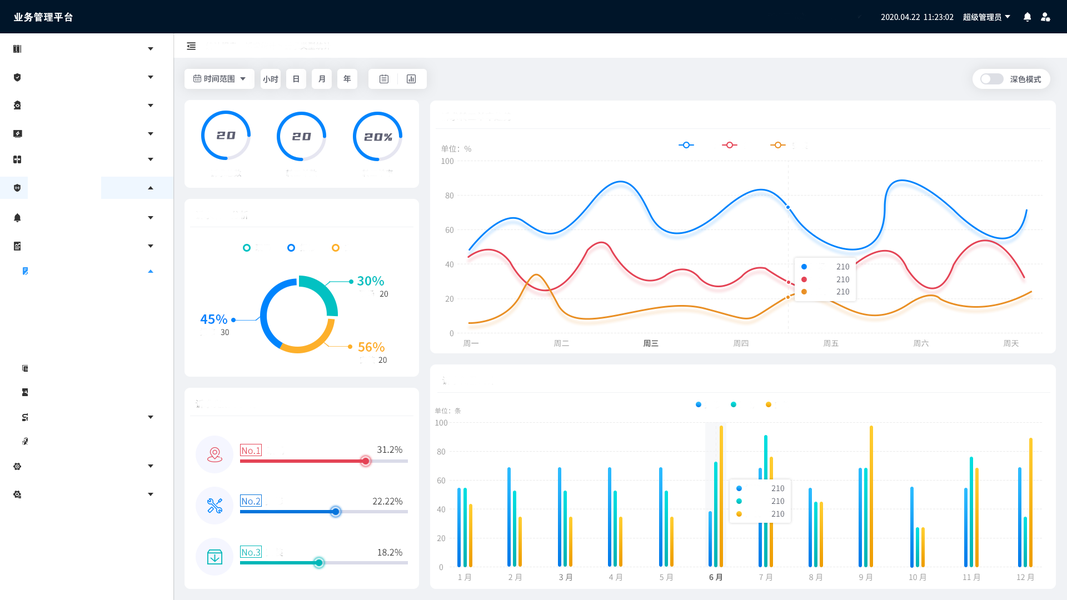Select the 年 year granularity button
This screenshot has height=600, width=1067.
pos(347,79)
